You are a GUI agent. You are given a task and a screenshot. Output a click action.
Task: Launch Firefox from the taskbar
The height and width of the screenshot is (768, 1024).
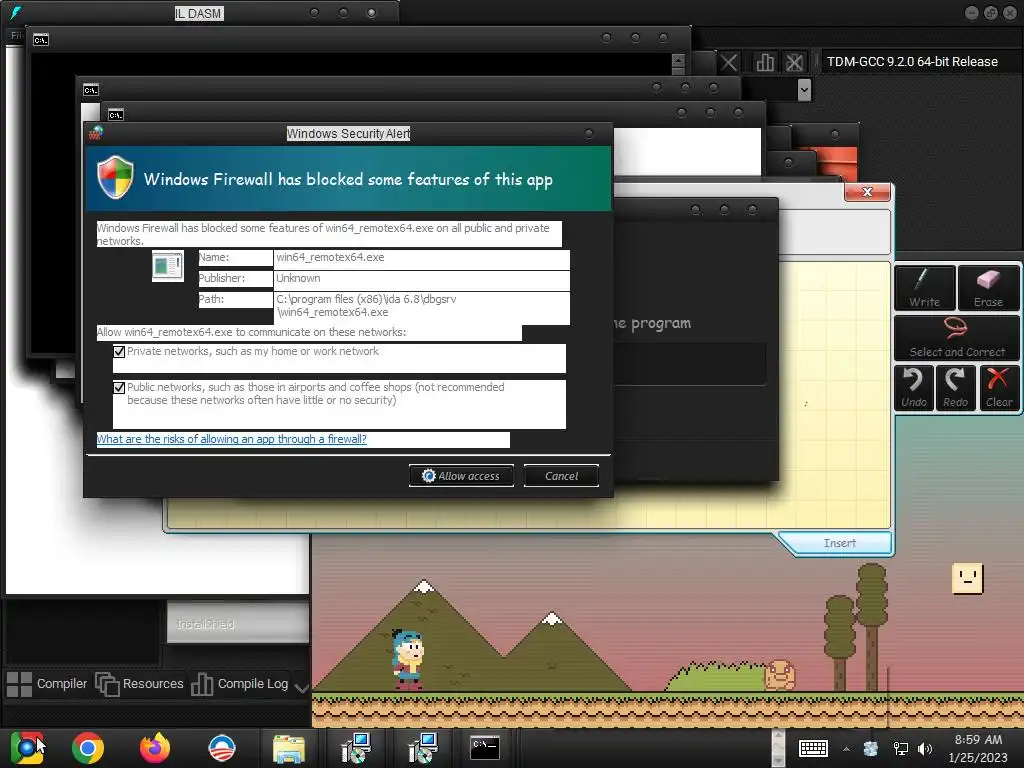coord(155,748)
